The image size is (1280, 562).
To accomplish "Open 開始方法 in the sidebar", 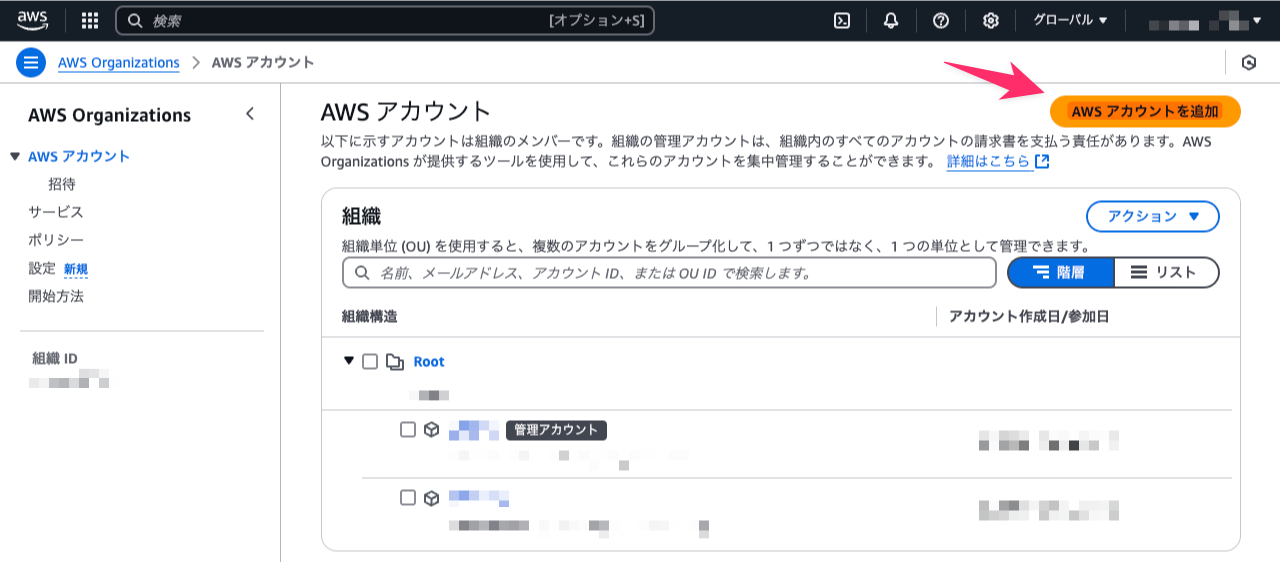I will [x=56, y=297].
